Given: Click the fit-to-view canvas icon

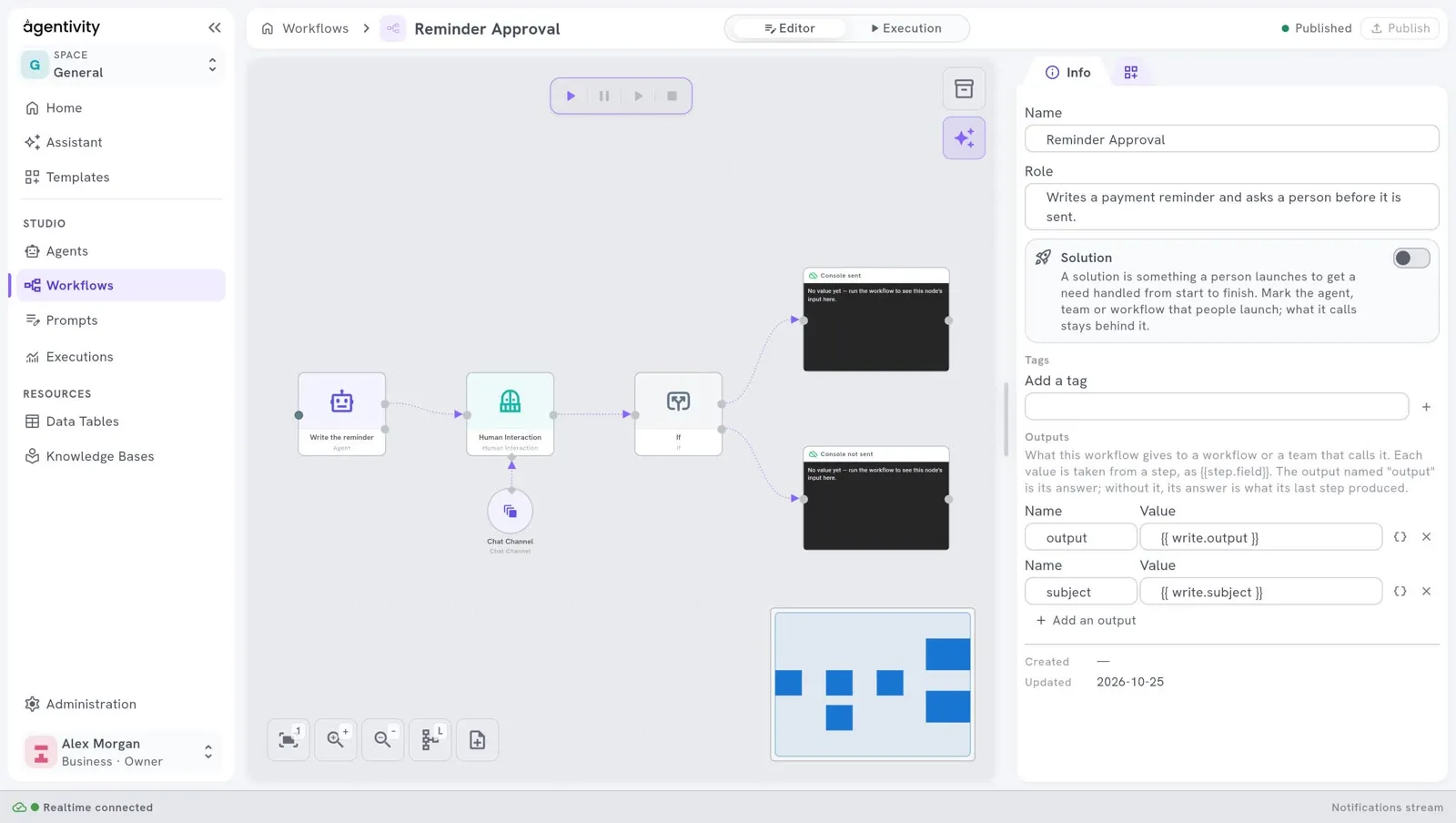Looking at the screenshot, I should pyautogui.click(x=288, y=740).
